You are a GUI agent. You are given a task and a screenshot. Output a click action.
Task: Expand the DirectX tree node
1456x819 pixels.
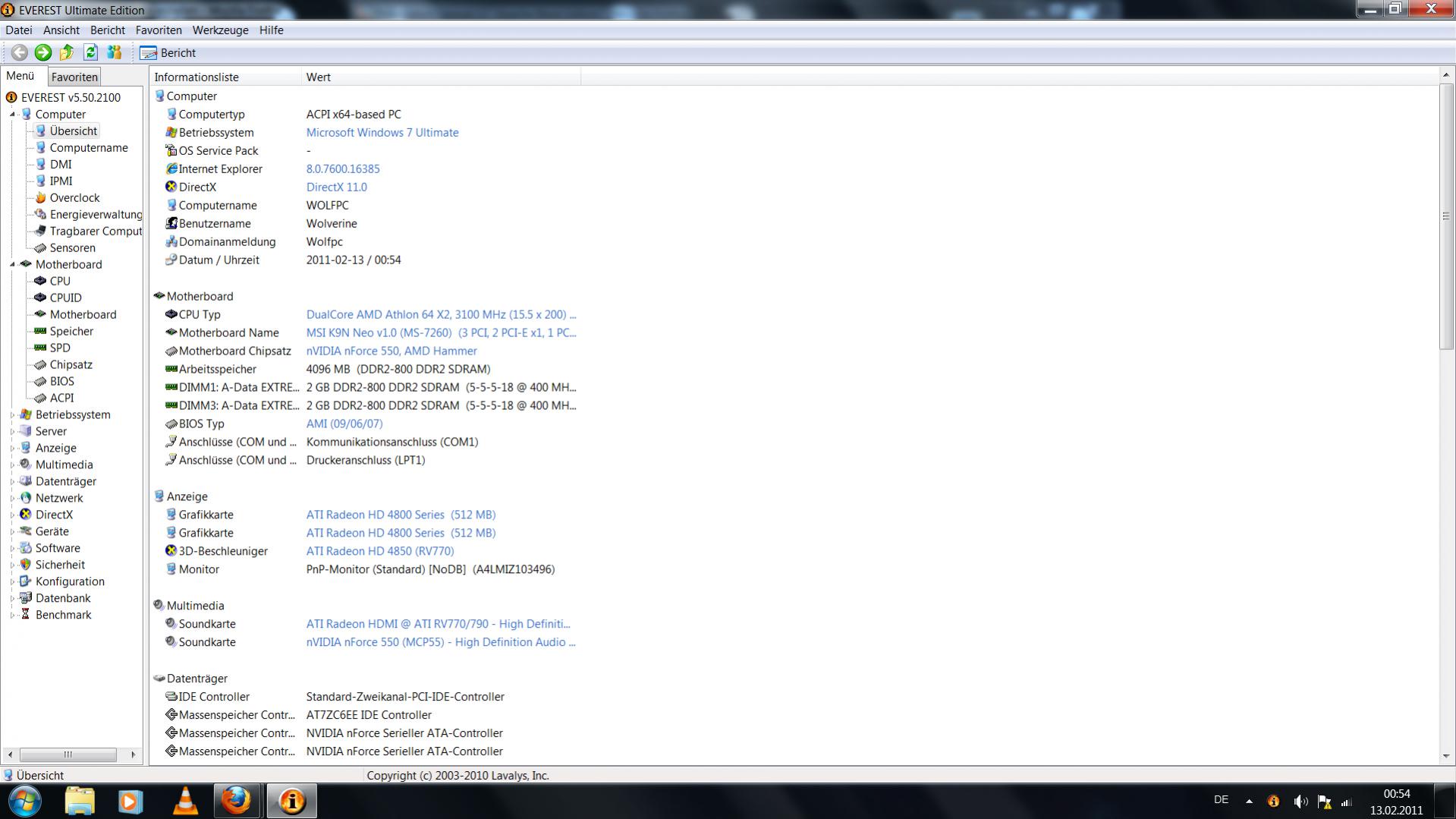12,515
